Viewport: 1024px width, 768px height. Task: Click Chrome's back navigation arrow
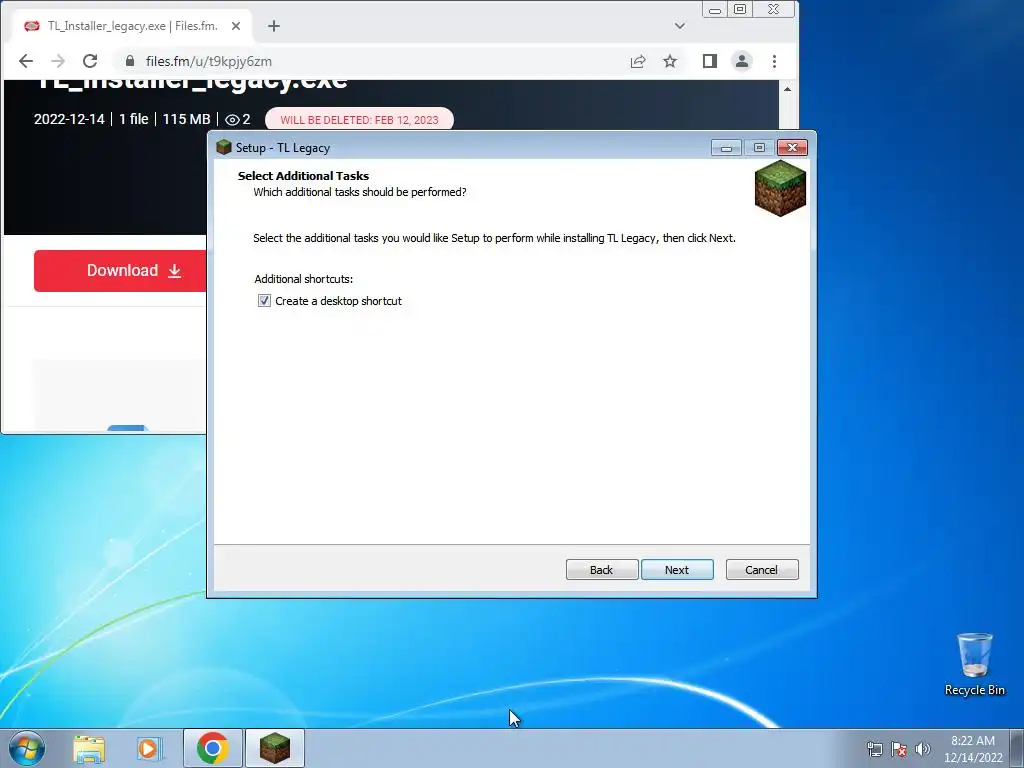(25, 61)
